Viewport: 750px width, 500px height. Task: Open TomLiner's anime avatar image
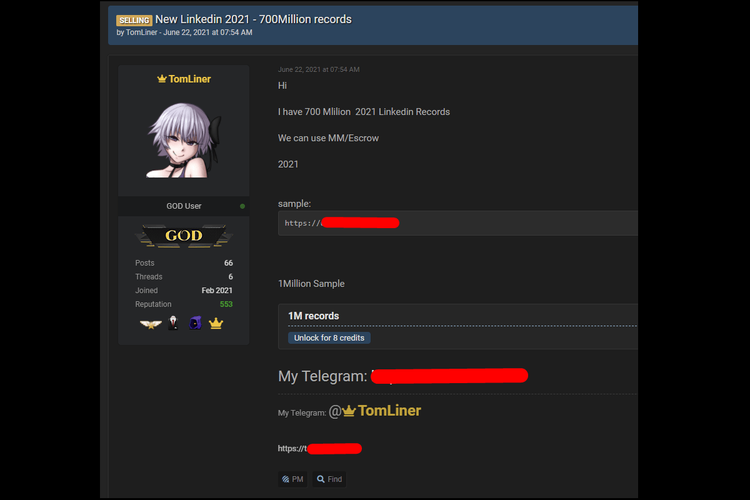tap(184, 140)
